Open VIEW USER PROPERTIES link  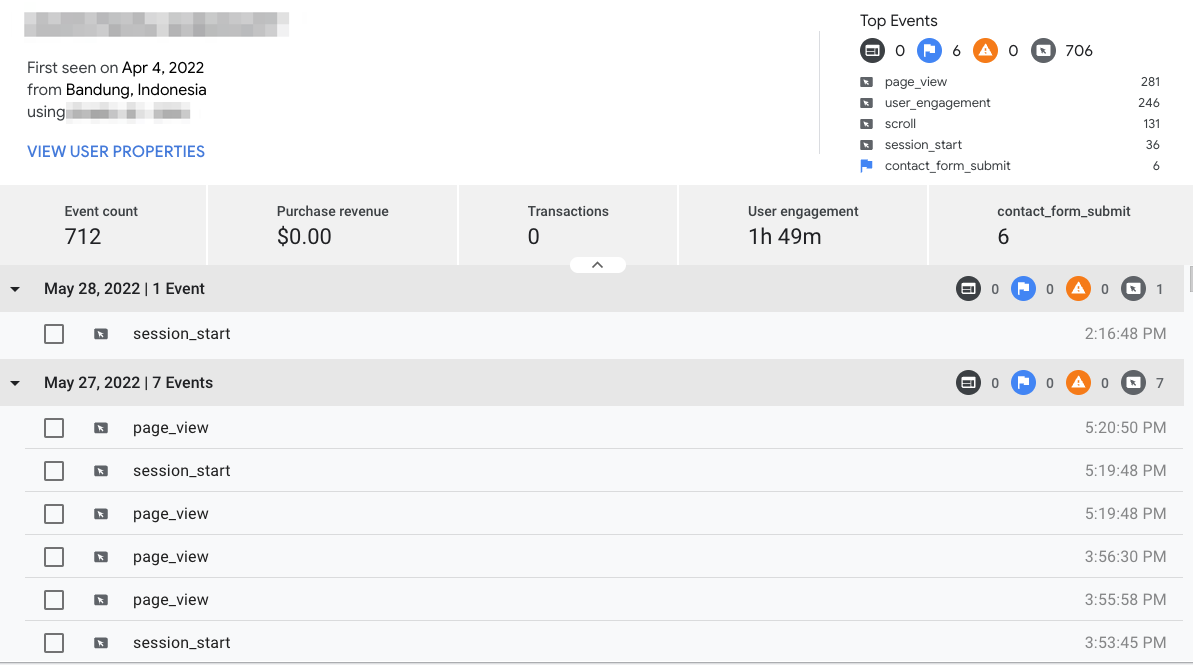tap(116, 152)
